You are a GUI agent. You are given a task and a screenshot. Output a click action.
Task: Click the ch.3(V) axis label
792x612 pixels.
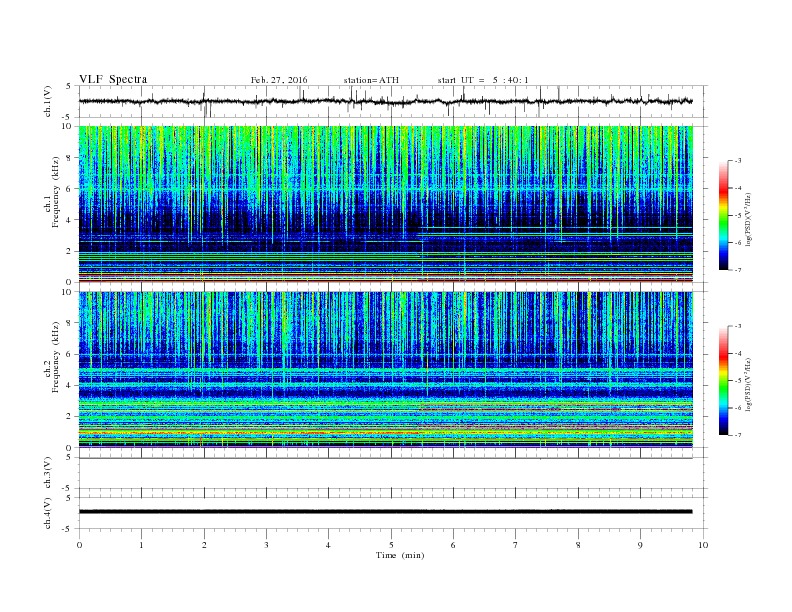coord(48,473)
